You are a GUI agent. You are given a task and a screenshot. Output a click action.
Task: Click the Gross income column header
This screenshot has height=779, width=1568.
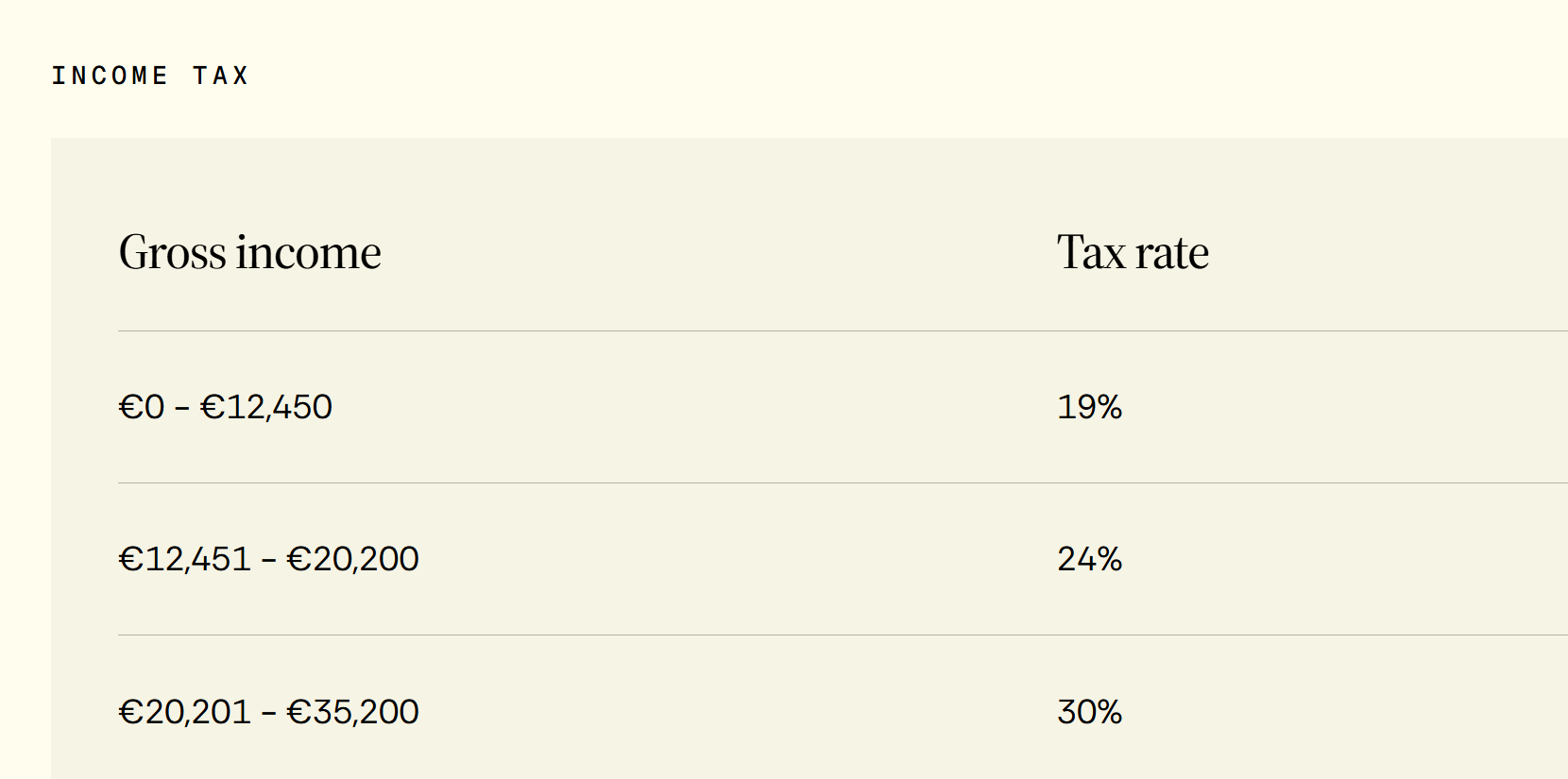250,253
